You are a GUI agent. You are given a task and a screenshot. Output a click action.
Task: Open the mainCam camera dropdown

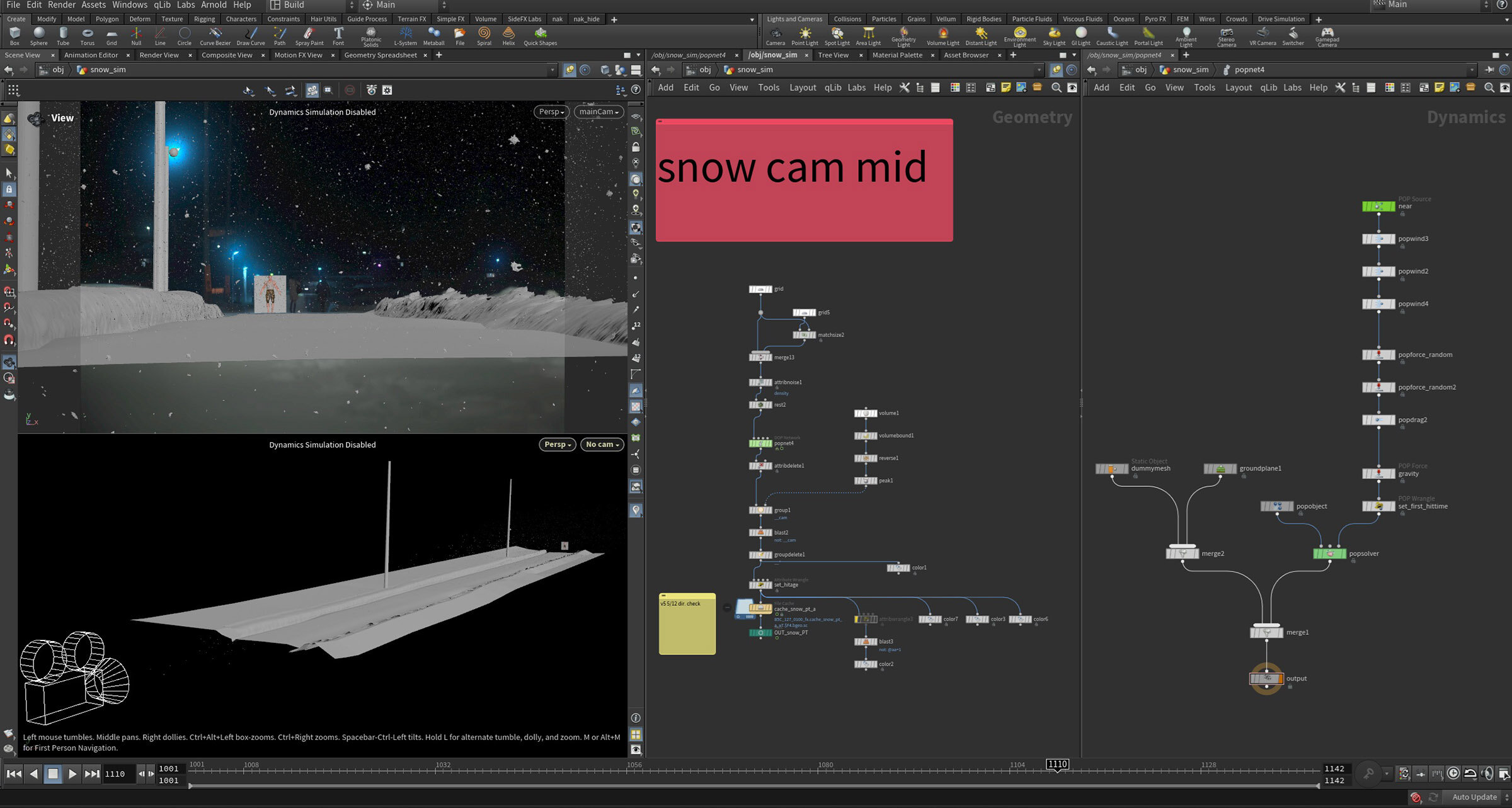click(x=598, y=112)
